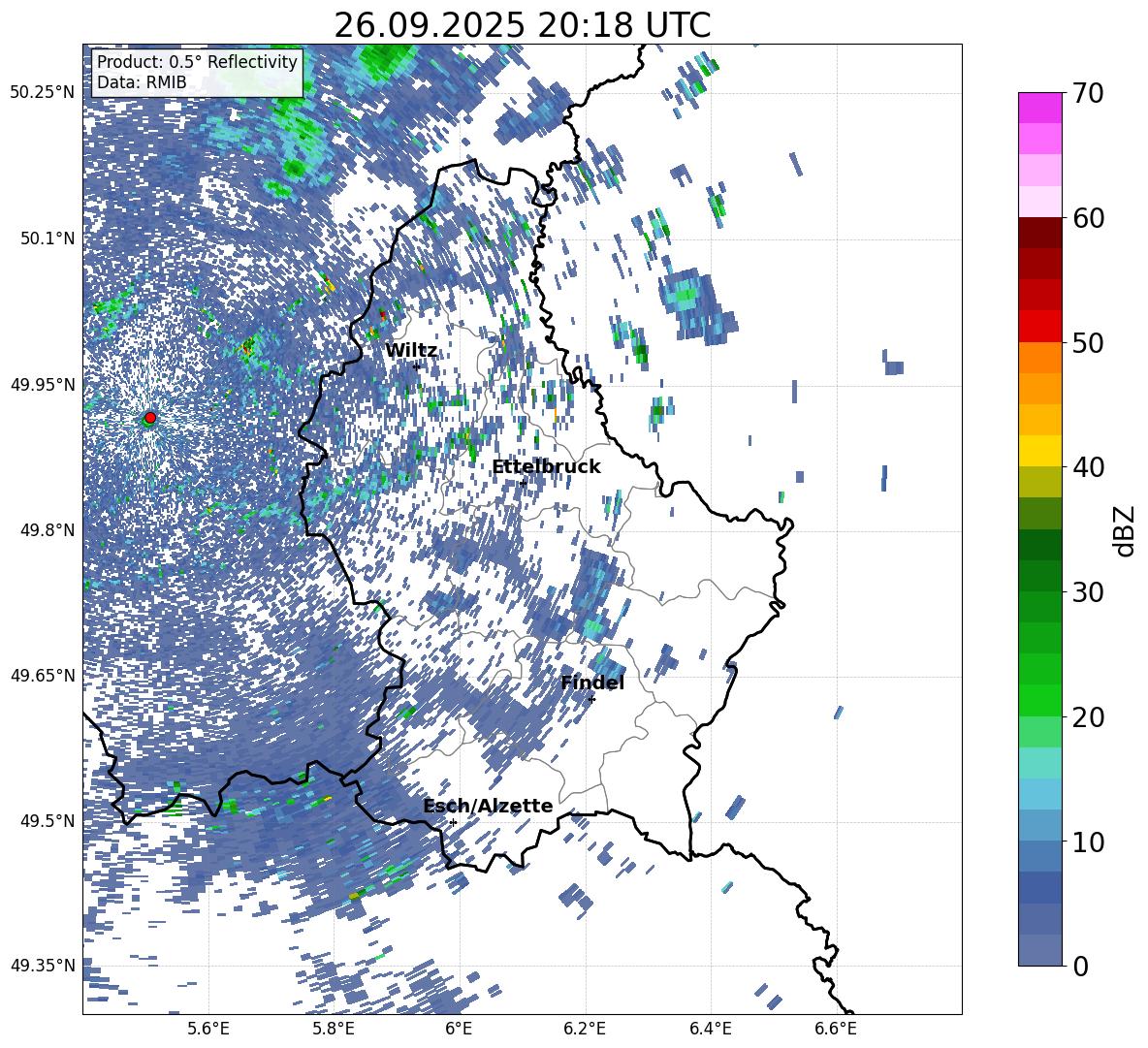Click the yellow colorbar segment at 40

[x=1039, y=452]
